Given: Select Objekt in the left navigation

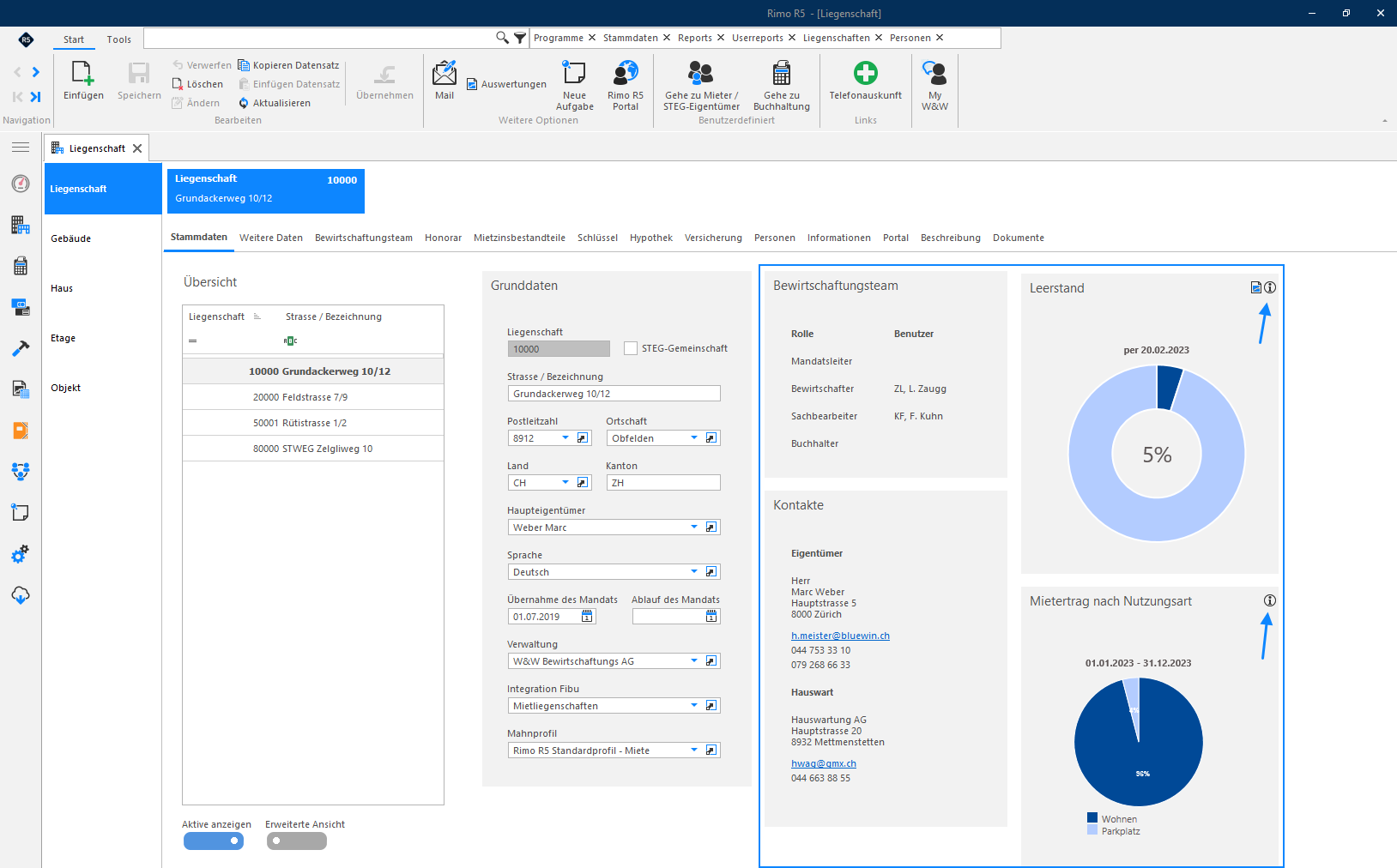Looking at the screenshot, I should click(x=103, y=388).
